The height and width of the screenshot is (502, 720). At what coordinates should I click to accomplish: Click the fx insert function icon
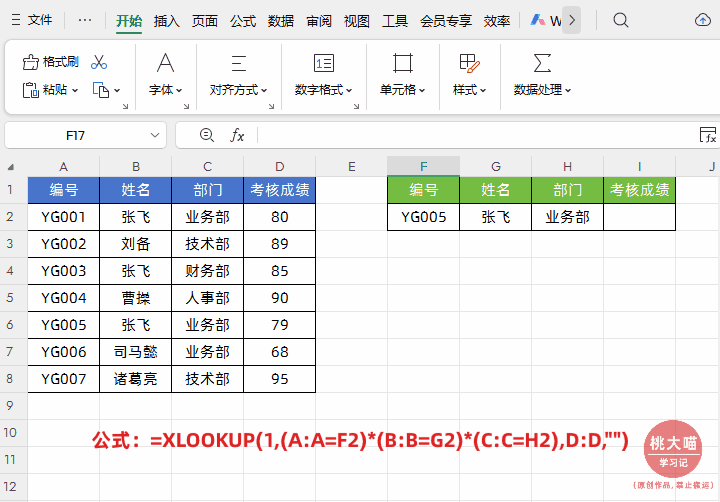point(237,135)
